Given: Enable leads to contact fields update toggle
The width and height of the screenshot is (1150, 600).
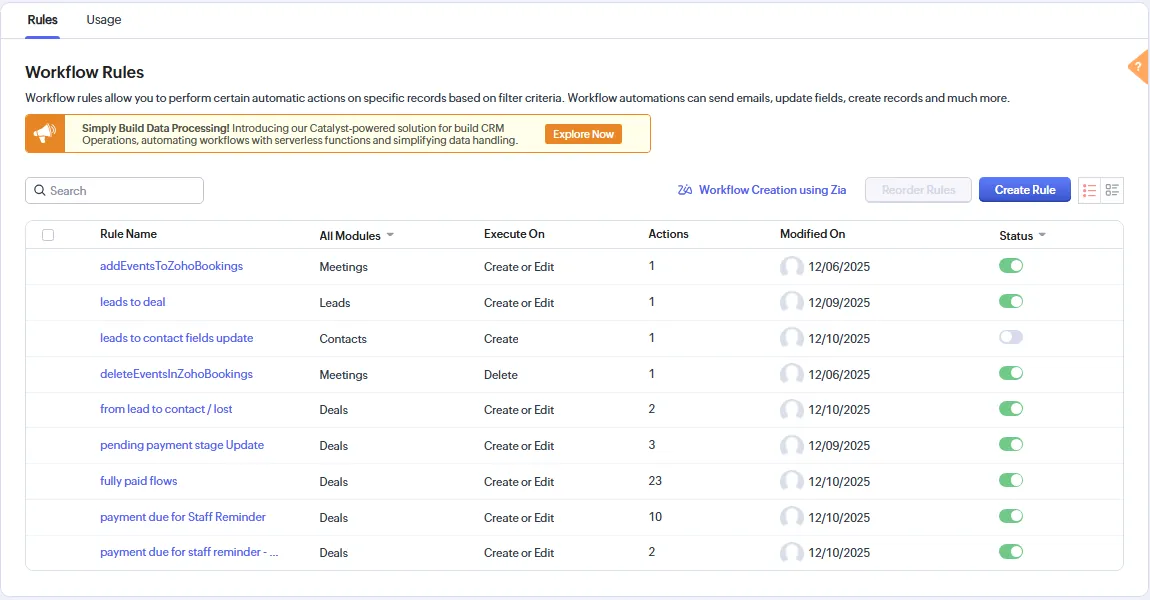Looking at the screenshot, I should [1011, 337].
